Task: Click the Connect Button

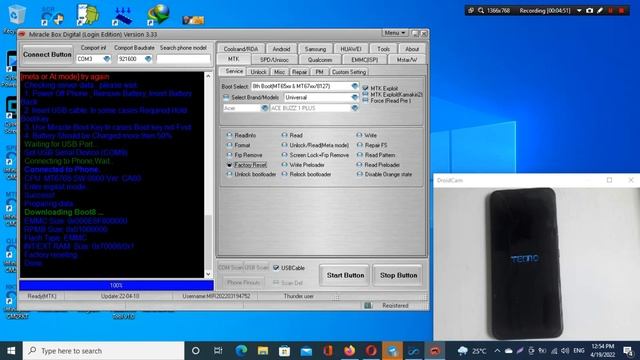Action: coord(47,54)
